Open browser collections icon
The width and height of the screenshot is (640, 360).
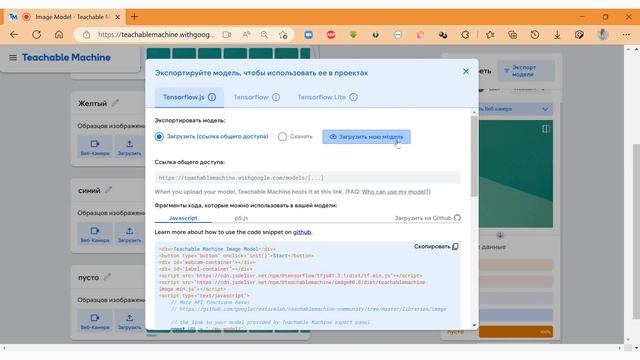point(513,35)
